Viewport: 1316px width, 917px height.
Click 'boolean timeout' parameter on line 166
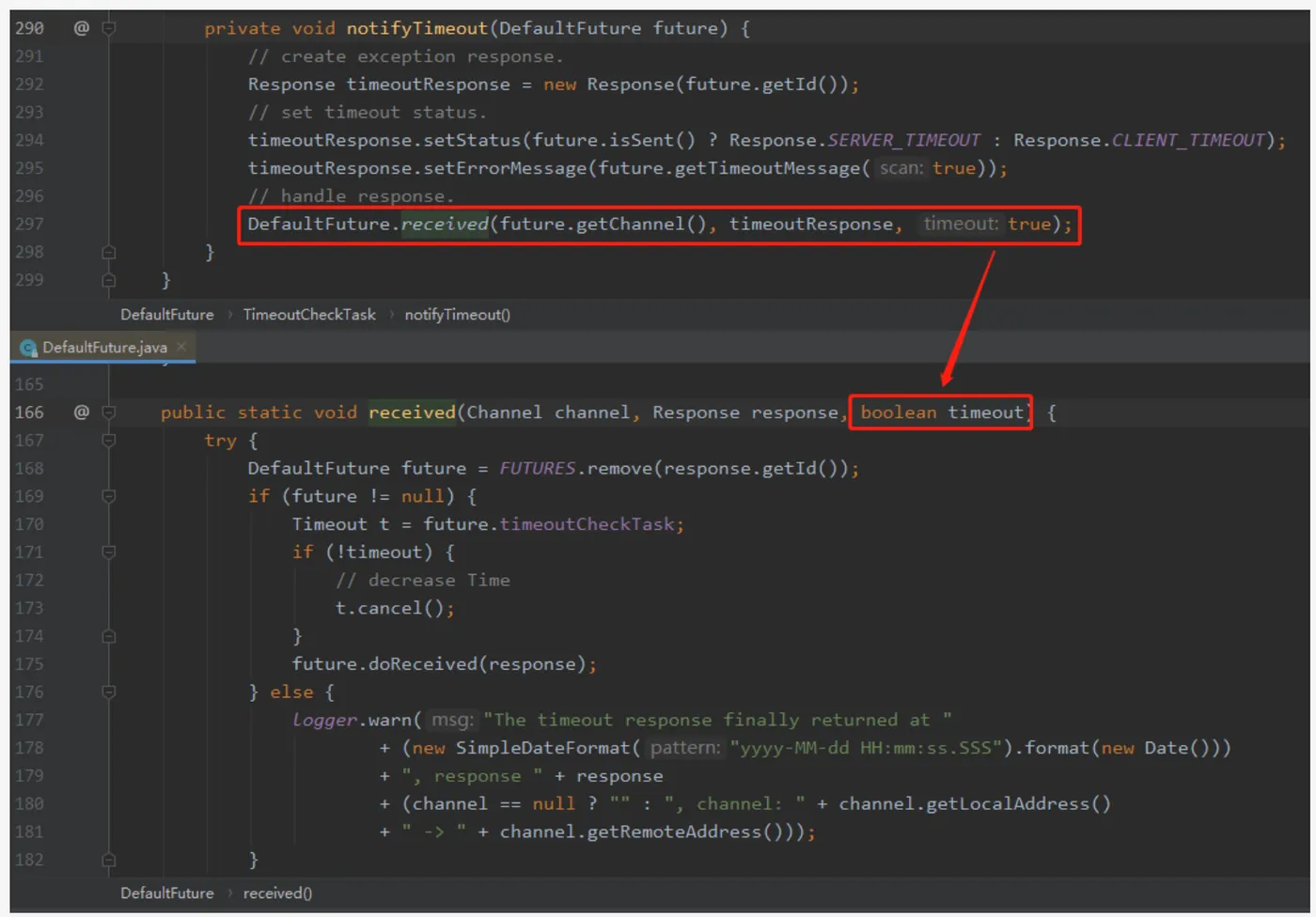tap(942, 412)
